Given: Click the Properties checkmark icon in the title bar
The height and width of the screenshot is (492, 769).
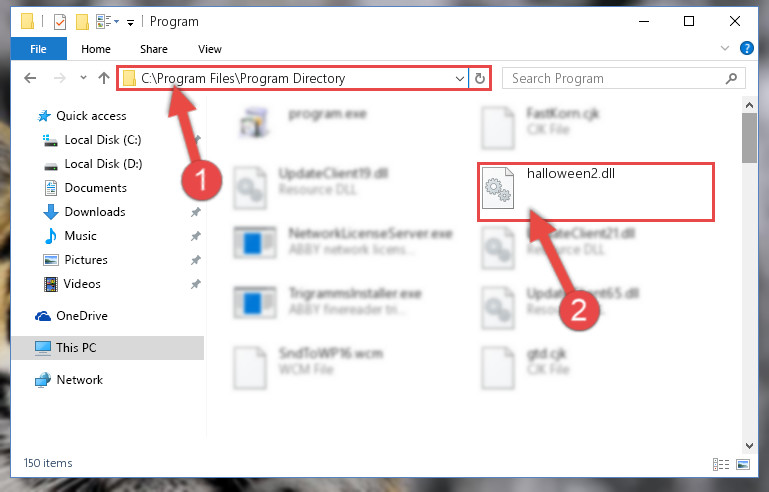Looking at the screenshot, I should [60, 22].
